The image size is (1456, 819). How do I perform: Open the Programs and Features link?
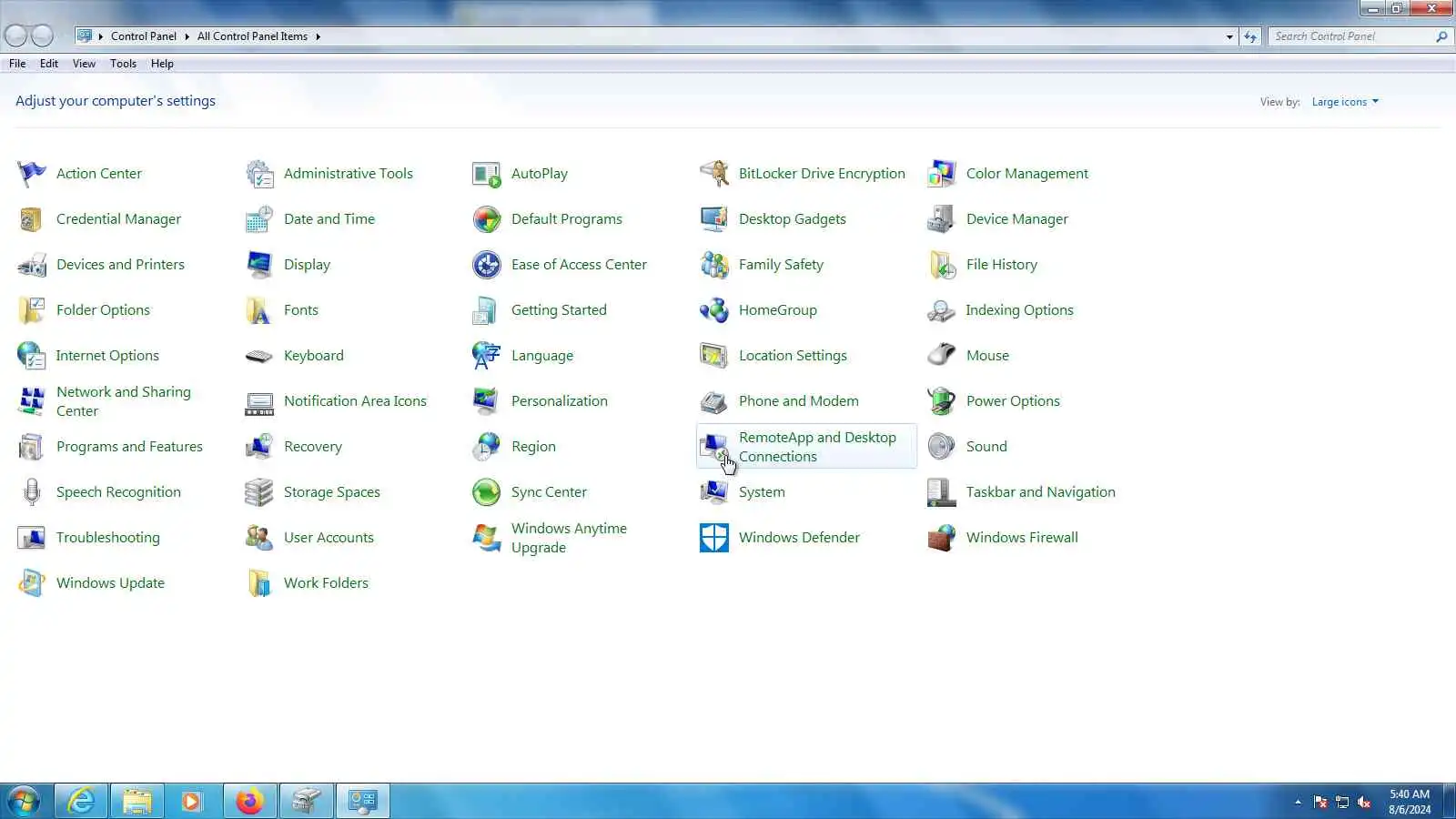point(129,447)
